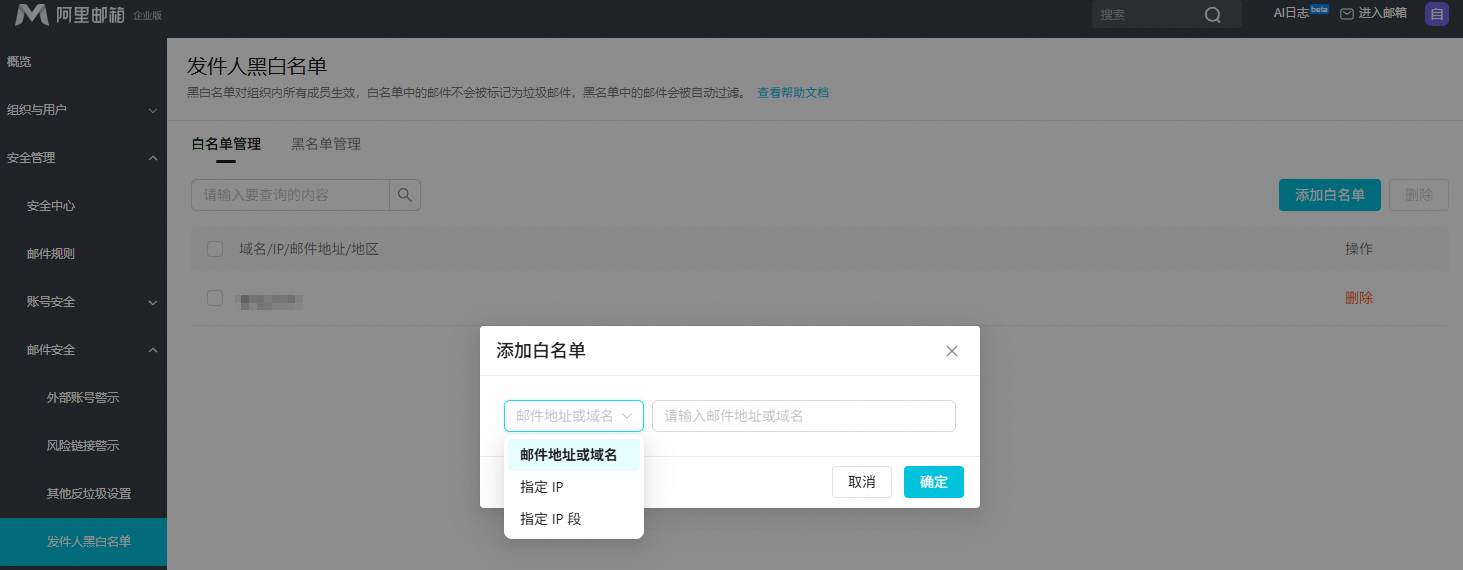
Task: Switch to 黑名单管理 tab
Action: 326,144
